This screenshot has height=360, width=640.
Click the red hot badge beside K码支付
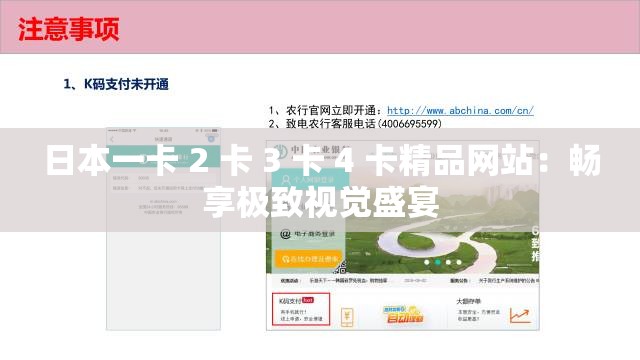pos(308,300)
